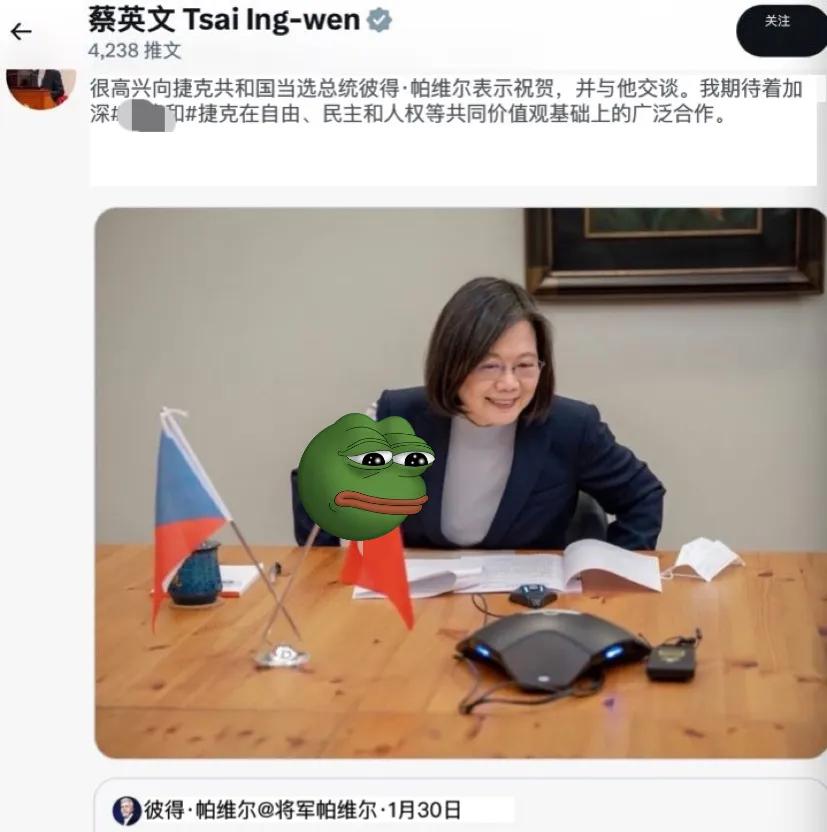This screenshot has height=832, width=827.
Task: Click the white face mask on table
Action: click(704, 559)
